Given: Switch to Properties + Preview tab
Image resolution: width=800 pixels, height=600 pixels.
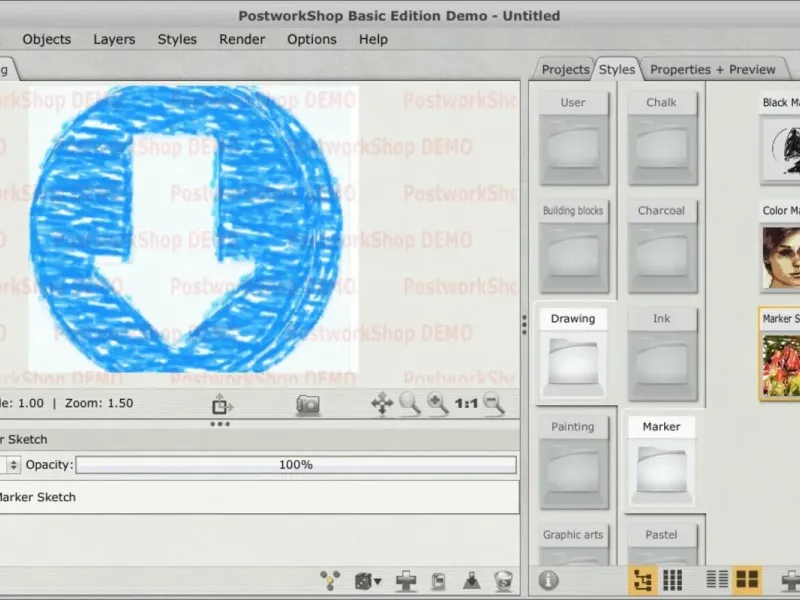Looking at the screenshot, I should click(x=712, y=69).
